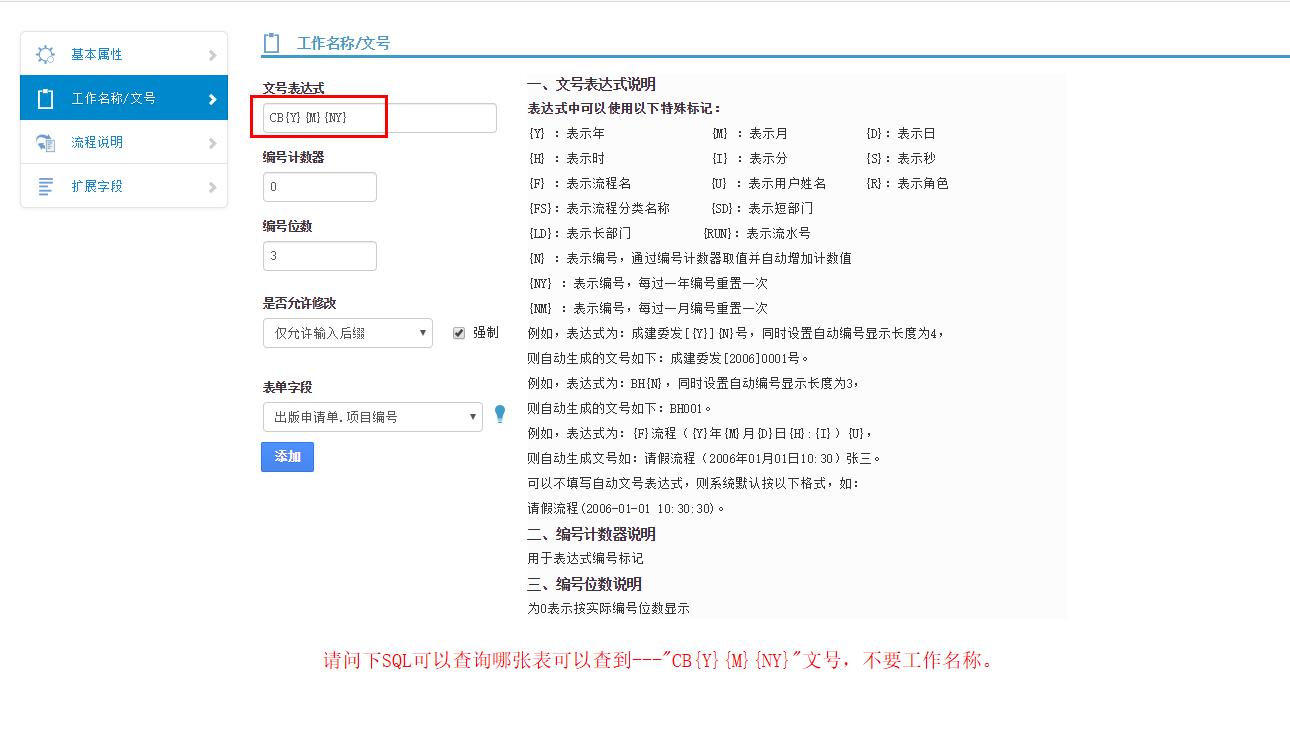Click the {S}:表示秒 text
The height and width of the screenshot is (734, 1290).
[901, 158]
